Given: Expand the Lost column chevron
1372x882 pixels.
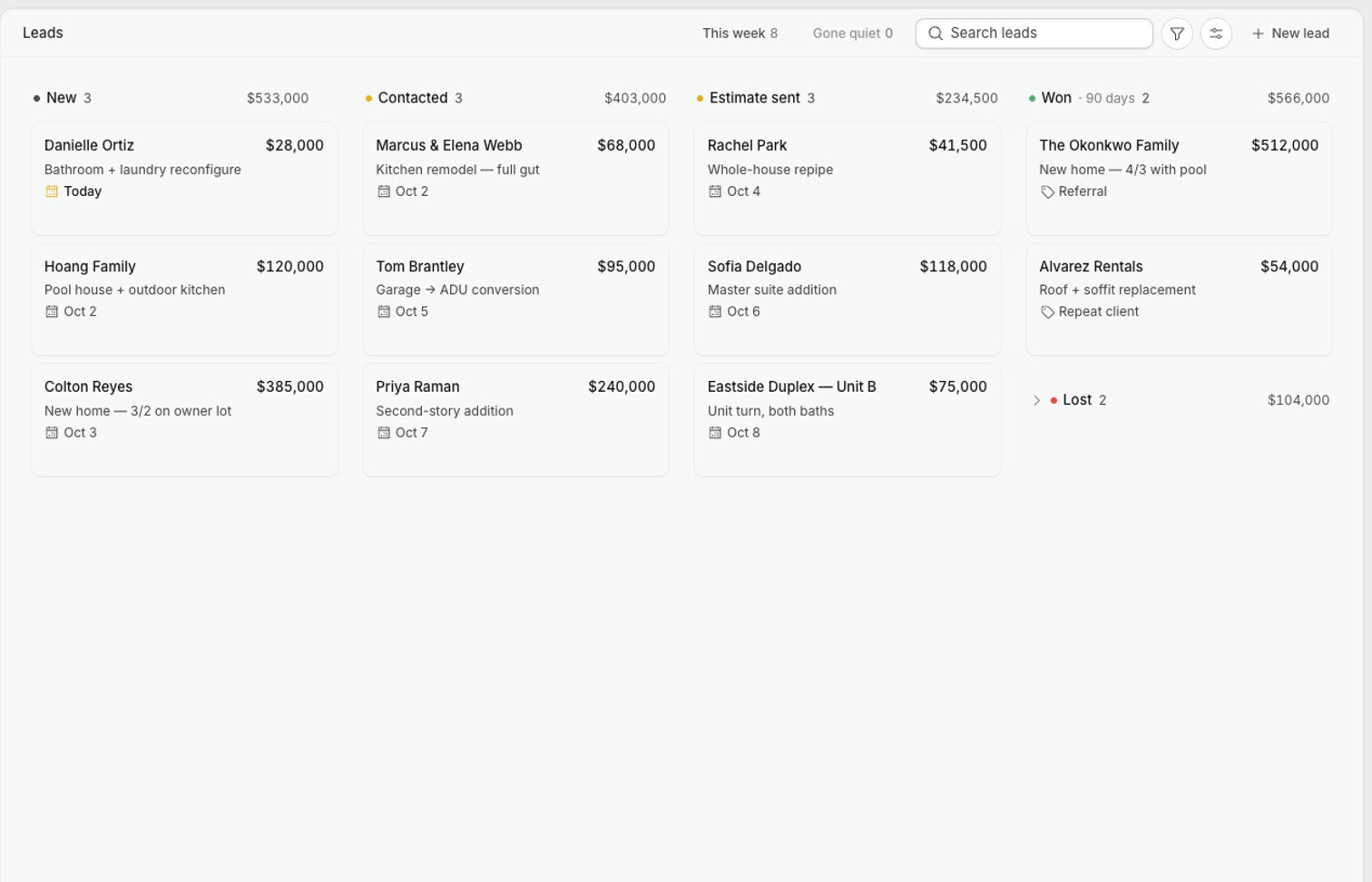Looking at the screenshot, I should 1036,400.
